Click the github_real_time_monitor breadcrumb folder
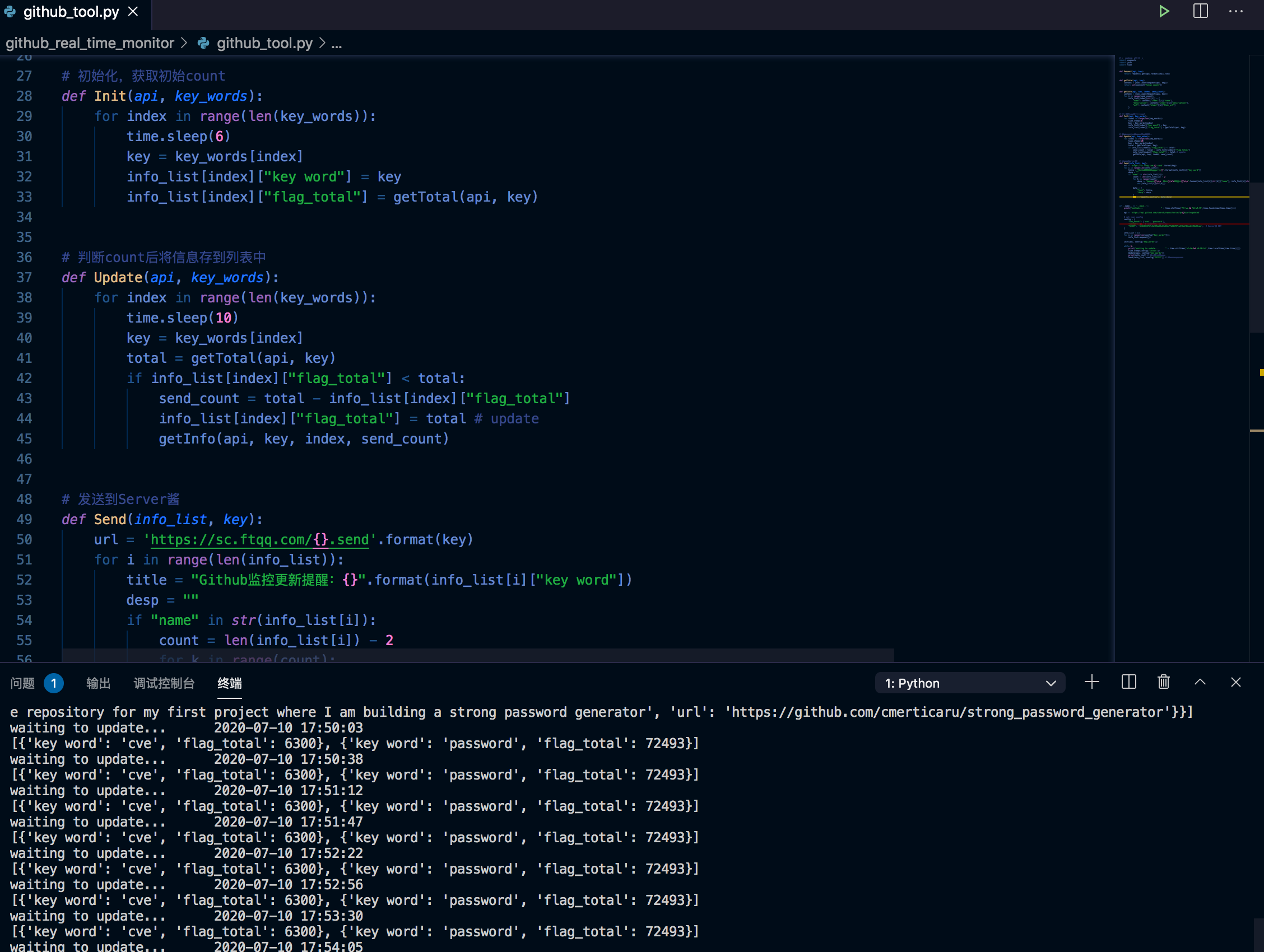This screenshot has width=1264, height=952. [x=90, y=44]
